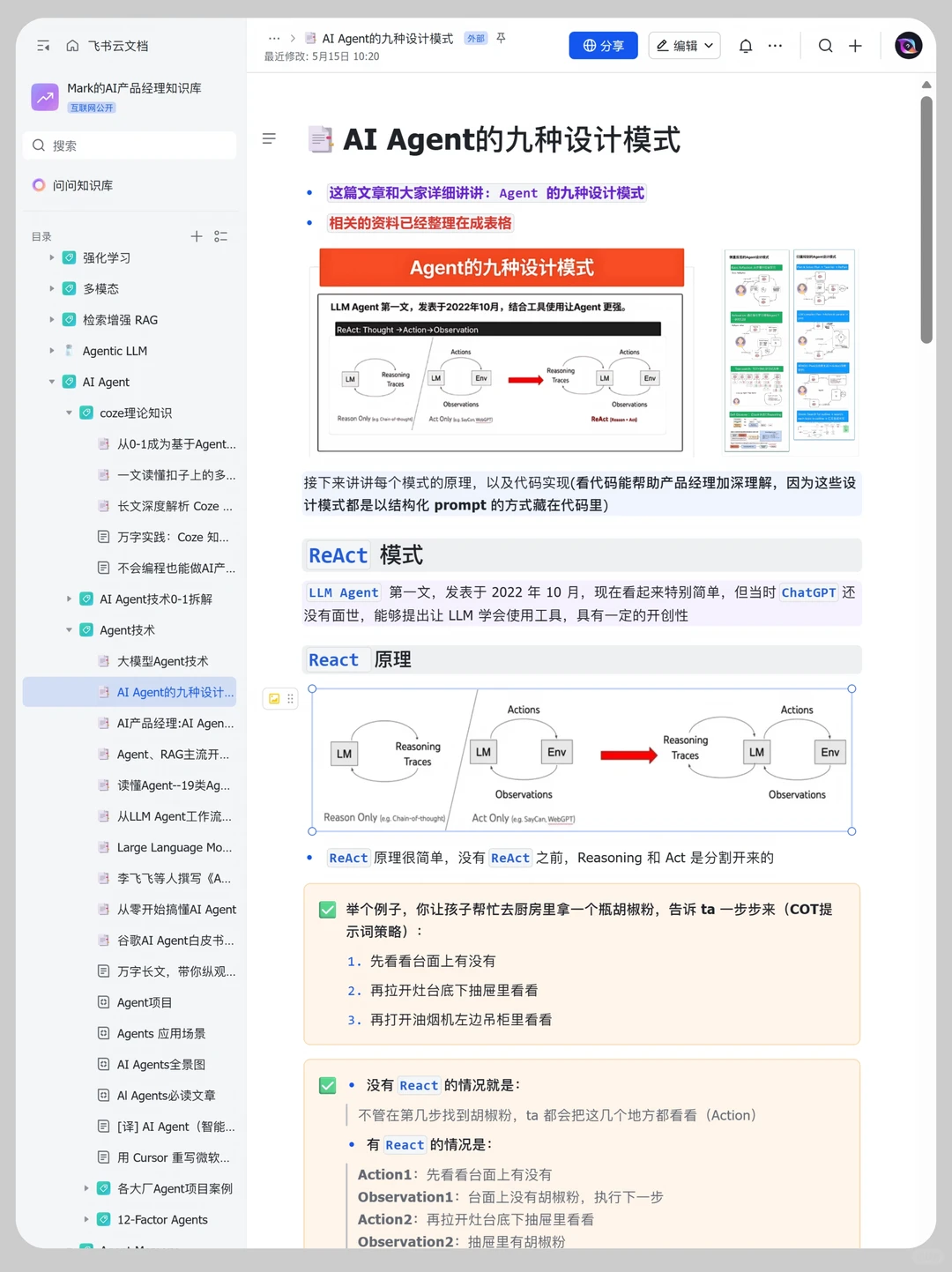The height and width of the screenshot is (1272, 952).
Task: Click the 外部 label badge
Action: pos(476,39)
